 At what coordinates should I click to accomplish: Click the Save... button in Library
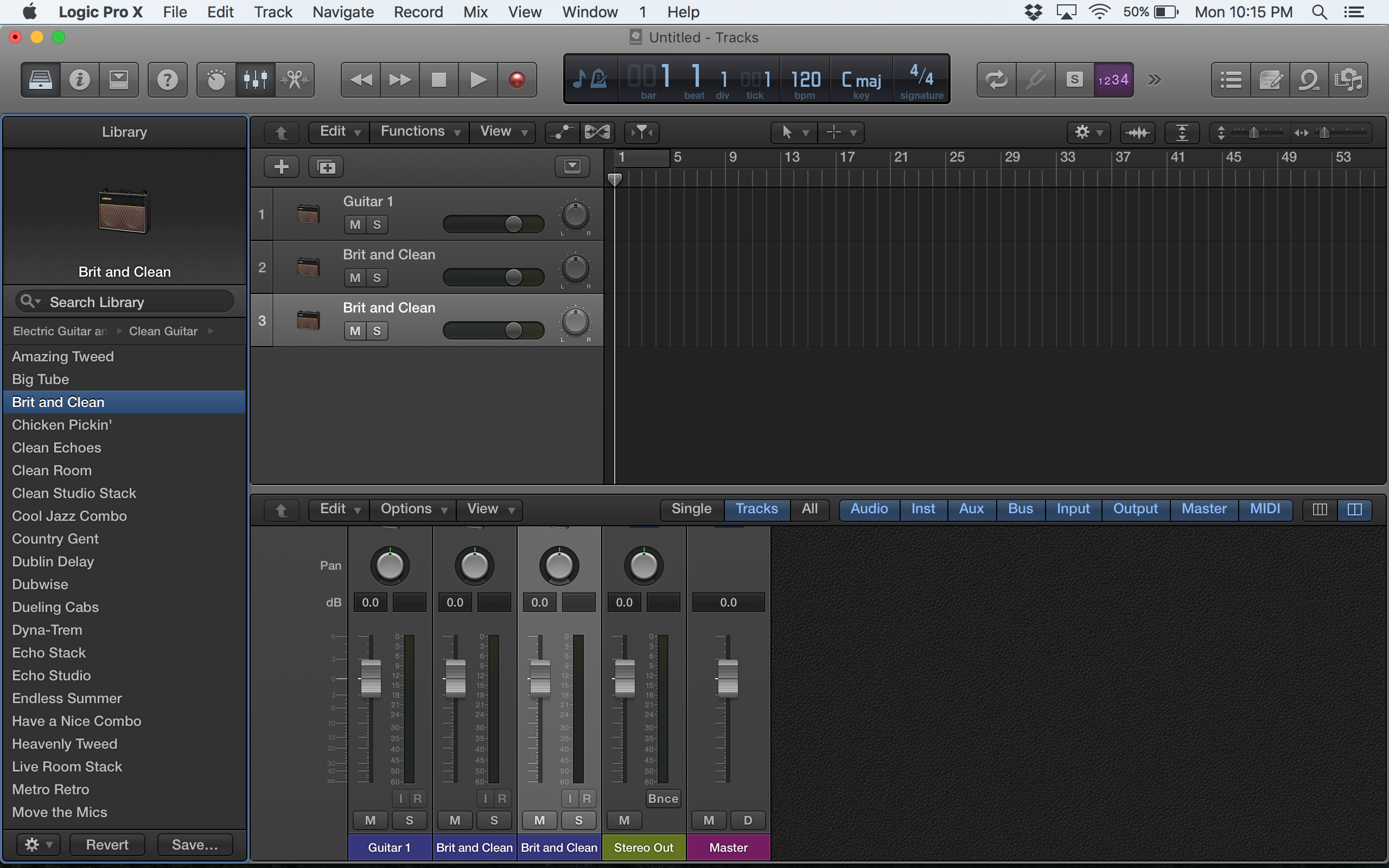pyautogui.click(x=195, y=845)
